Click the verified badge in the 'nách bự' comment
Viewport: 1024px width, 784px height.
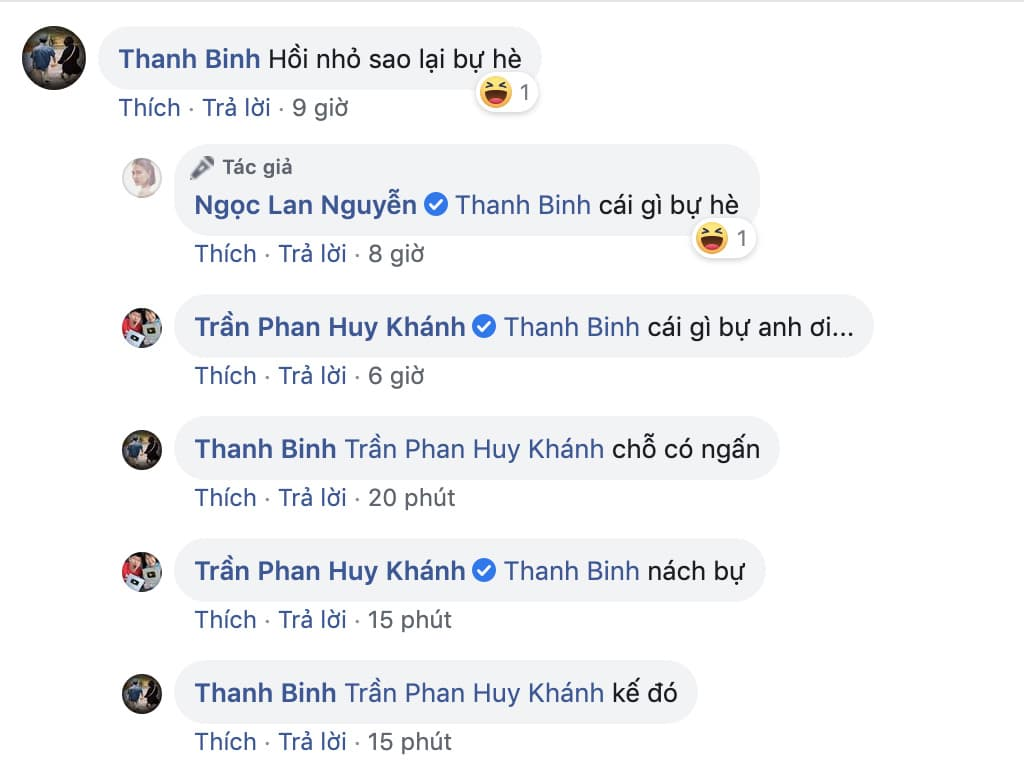(x=484, y=570)
